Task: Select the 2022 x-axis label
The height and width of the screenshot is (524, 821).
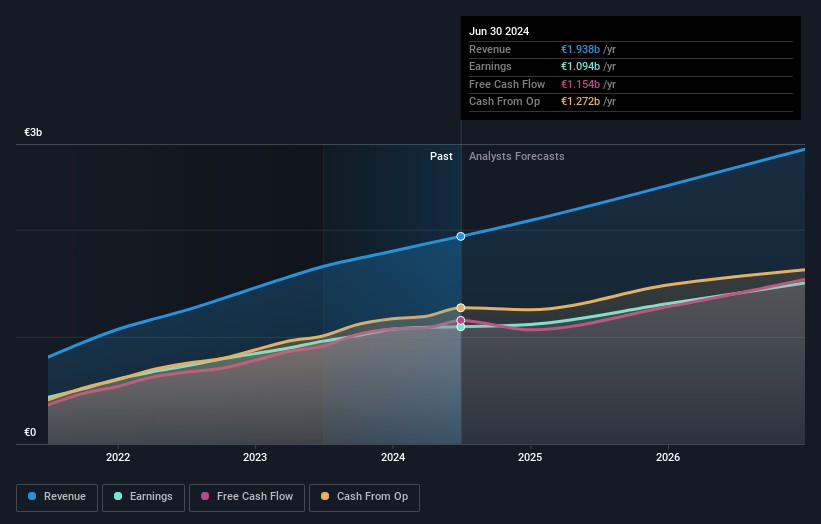Action: pyautogui.click(x=118, y=457)
